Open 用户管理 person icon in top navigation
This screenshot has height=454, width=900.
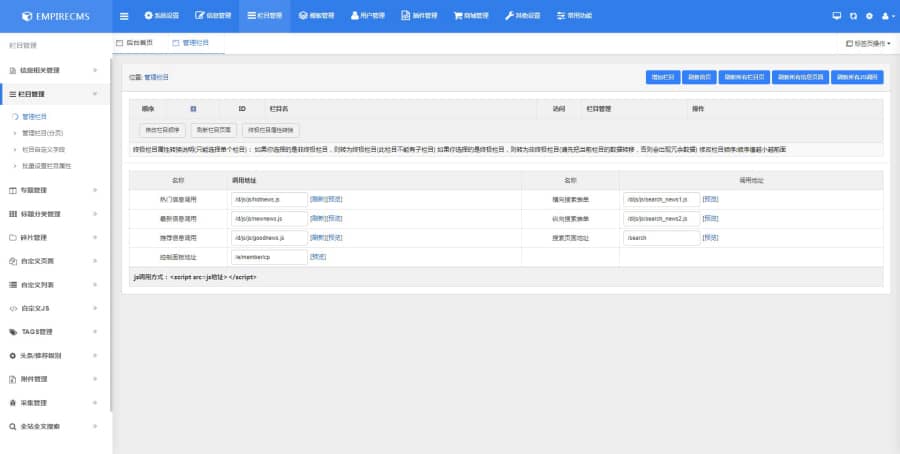point(355,15)
